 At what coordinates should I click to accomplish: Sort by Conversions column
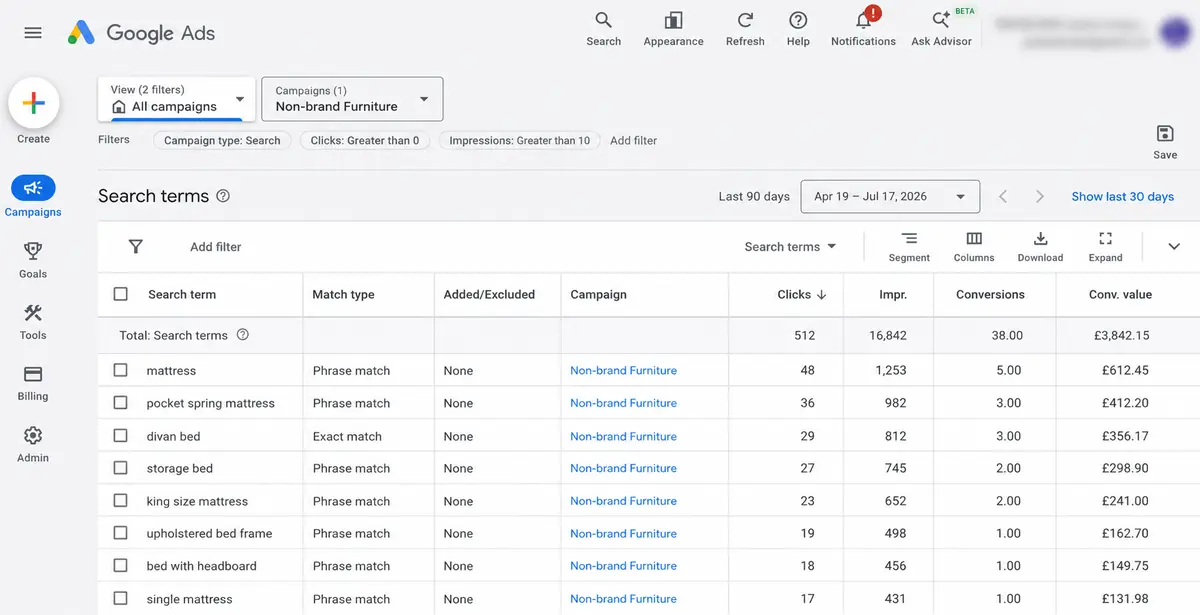pos(990,294)
